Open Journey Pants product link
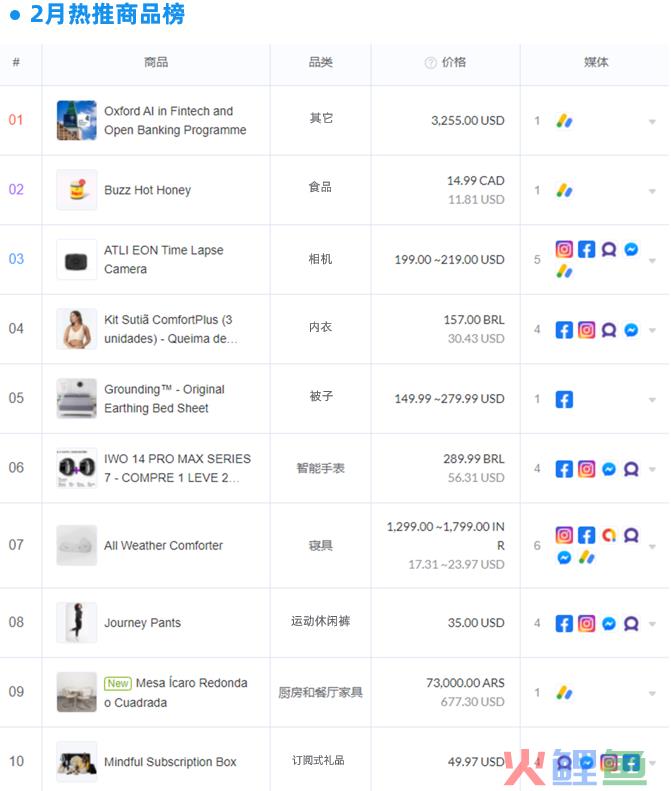 (x=142, y=623)
